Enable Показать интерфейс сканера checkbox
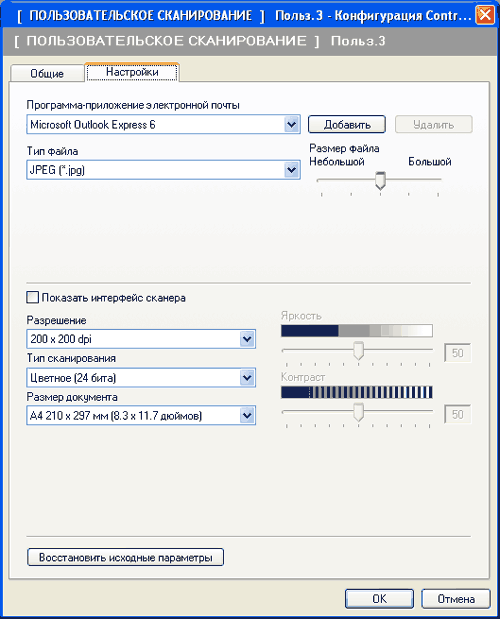Screen dimensions: 500x619 click(x=33, y=297)
